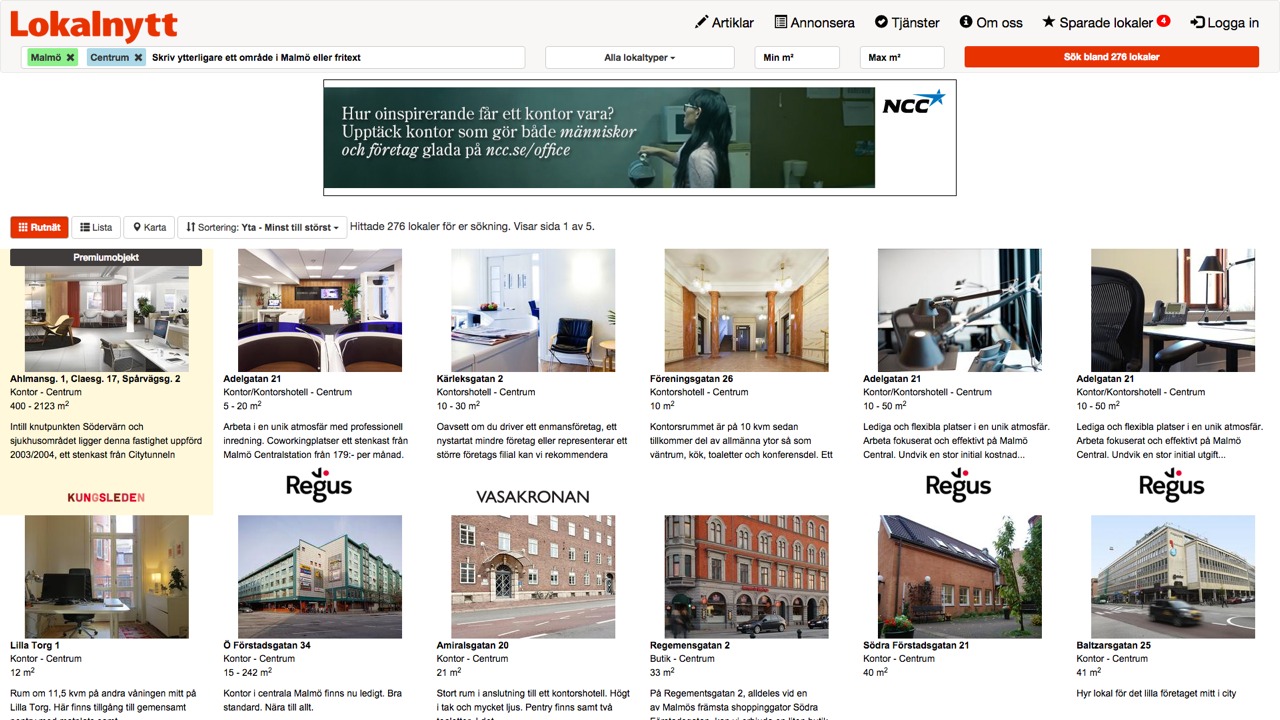The width and height of the screenshot is (1280, 720).
Task: Expand the Alla lokaltyper dropdown
Action: (640, 58)
